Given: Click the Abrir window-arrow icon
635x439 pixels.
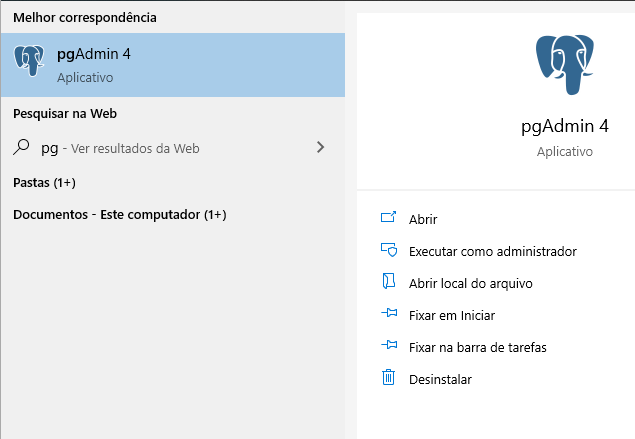Looking at the screenshot, I should [389, 219].
